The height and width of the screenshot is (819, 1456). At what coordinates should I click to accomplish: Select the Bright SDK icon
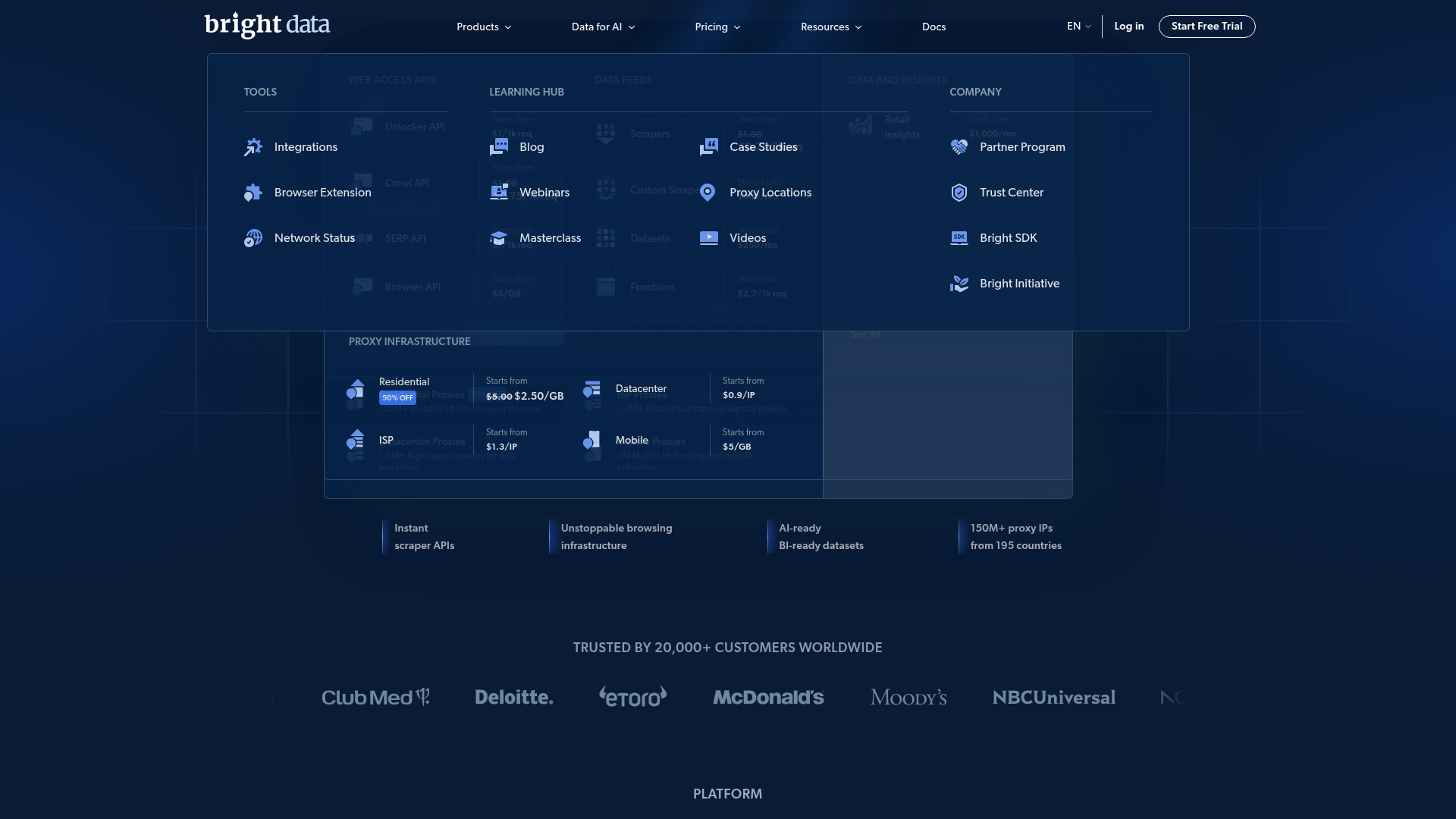(x=959, y=237)
